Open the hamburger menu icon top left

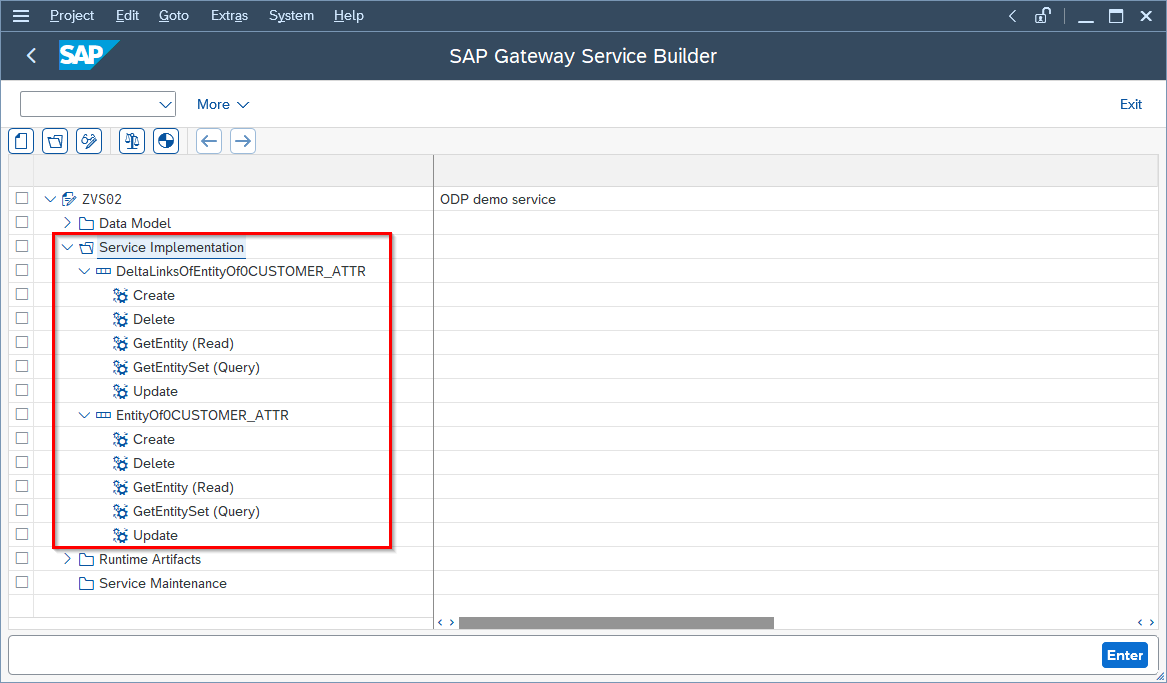(x=21, y=15)
